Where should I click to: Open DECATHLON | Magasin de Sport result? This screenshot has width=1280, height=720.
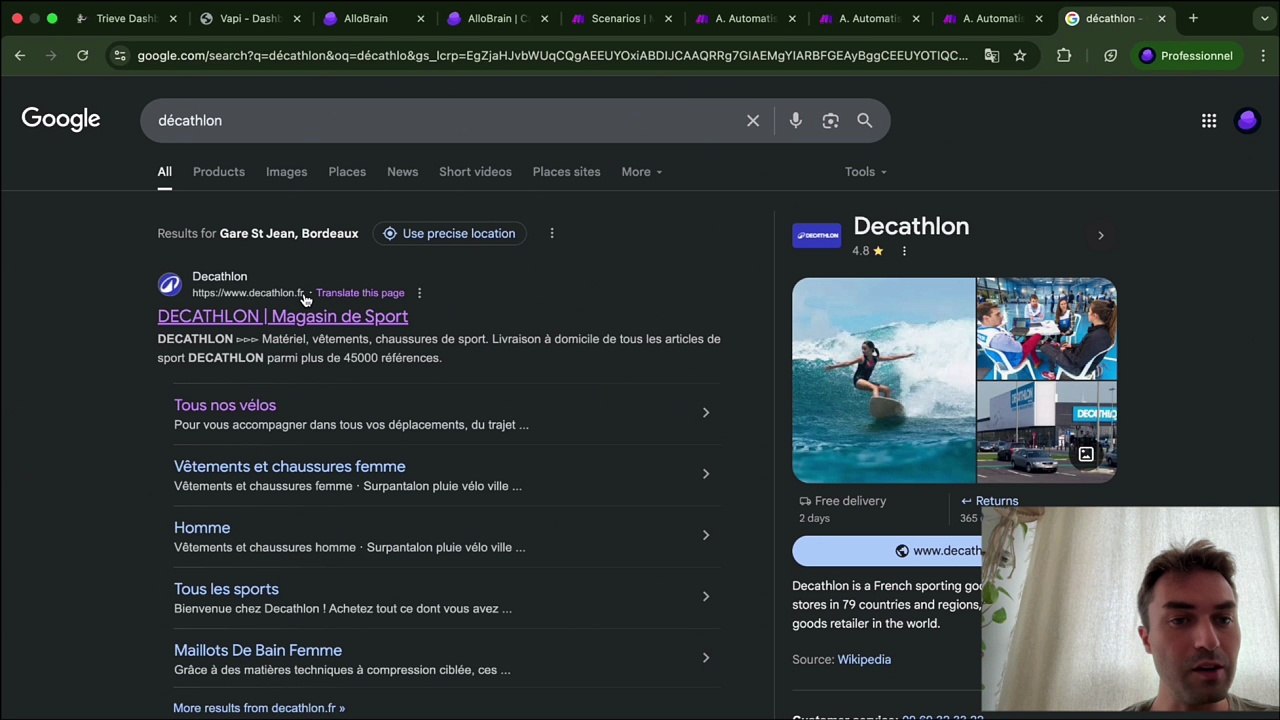283,317
